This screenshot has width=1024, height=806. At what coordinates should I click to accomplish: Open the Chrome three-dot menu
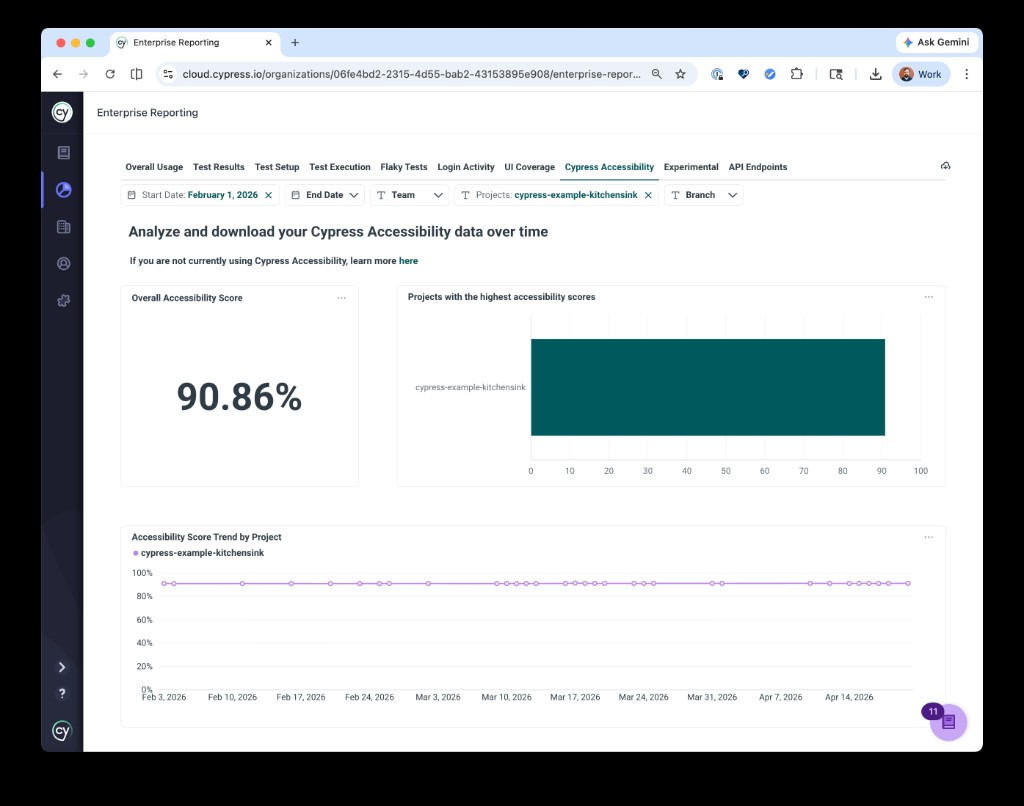(x=967, y=74)
